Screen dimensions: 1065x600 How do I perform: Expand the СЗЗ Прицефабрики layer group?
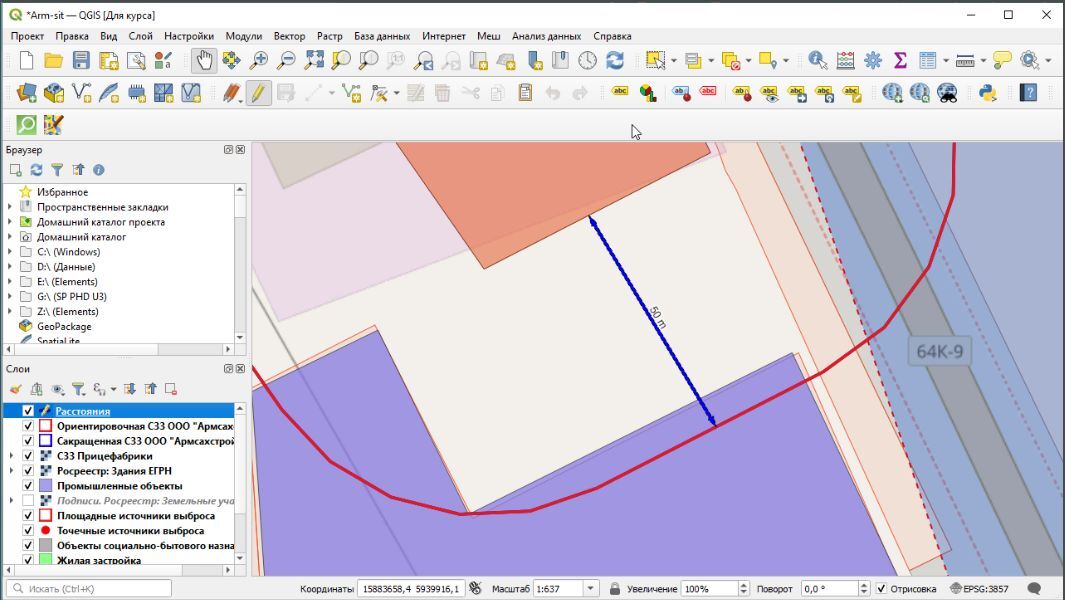(x=11, y=456)
